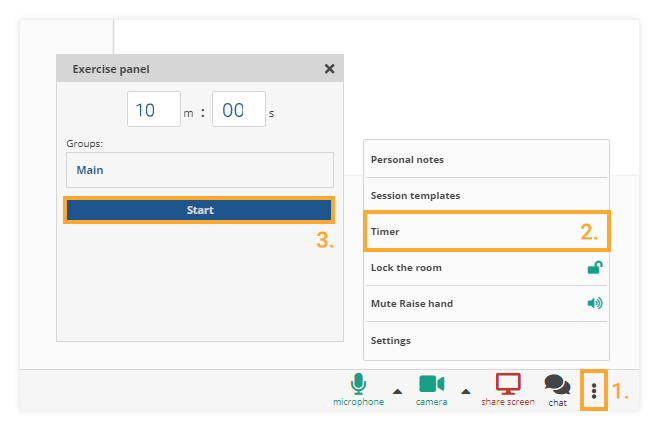Start sharing via share screen icon
Screen dimensions: 659x430
[508, 384]
